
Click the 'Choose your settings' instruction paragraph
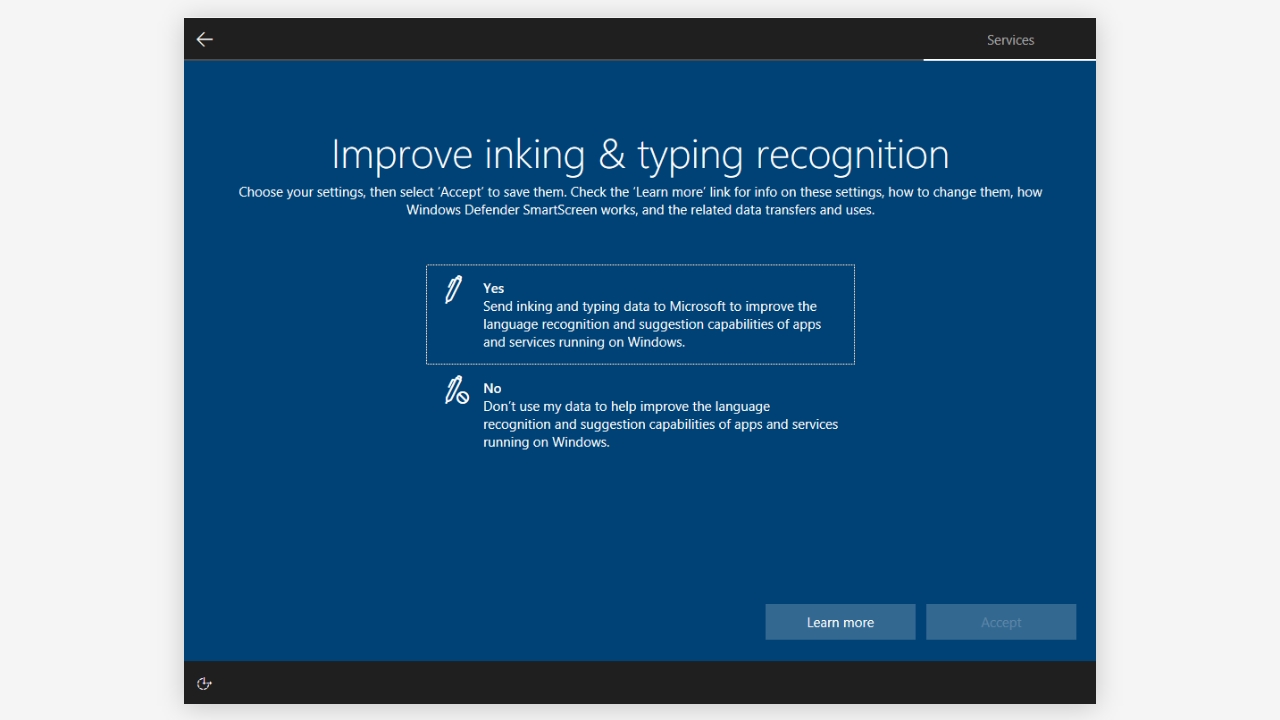point(640,201)
